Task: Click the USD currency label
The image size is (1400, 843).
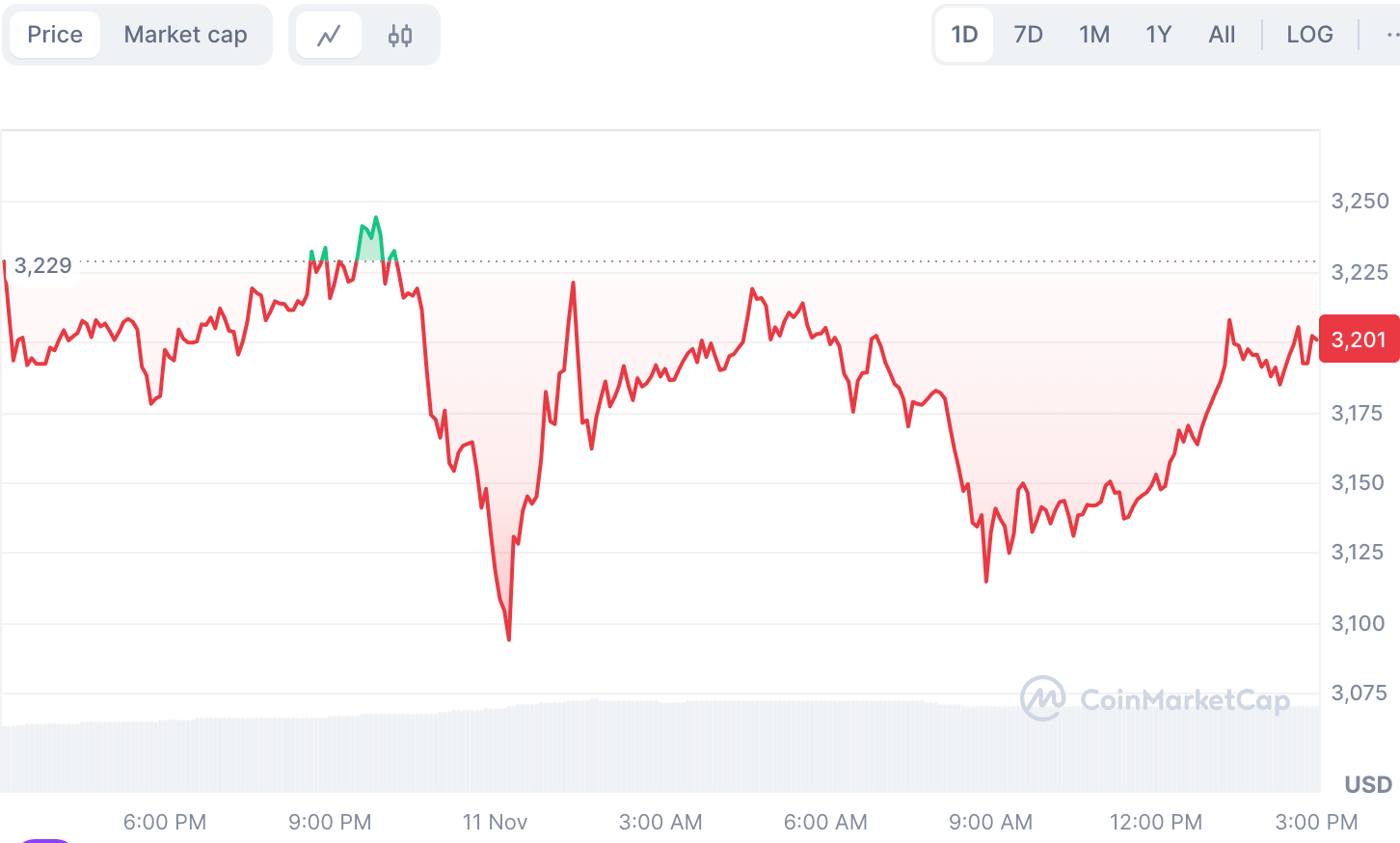Action: pos(1368,784)
